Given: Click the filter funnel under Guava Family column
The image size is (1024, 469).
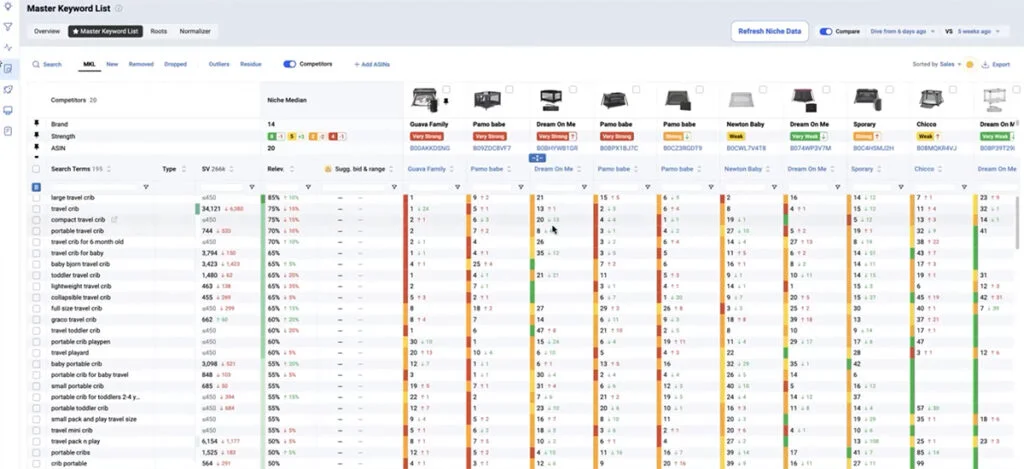Looking at the screenshot, I should click(458, 187).
